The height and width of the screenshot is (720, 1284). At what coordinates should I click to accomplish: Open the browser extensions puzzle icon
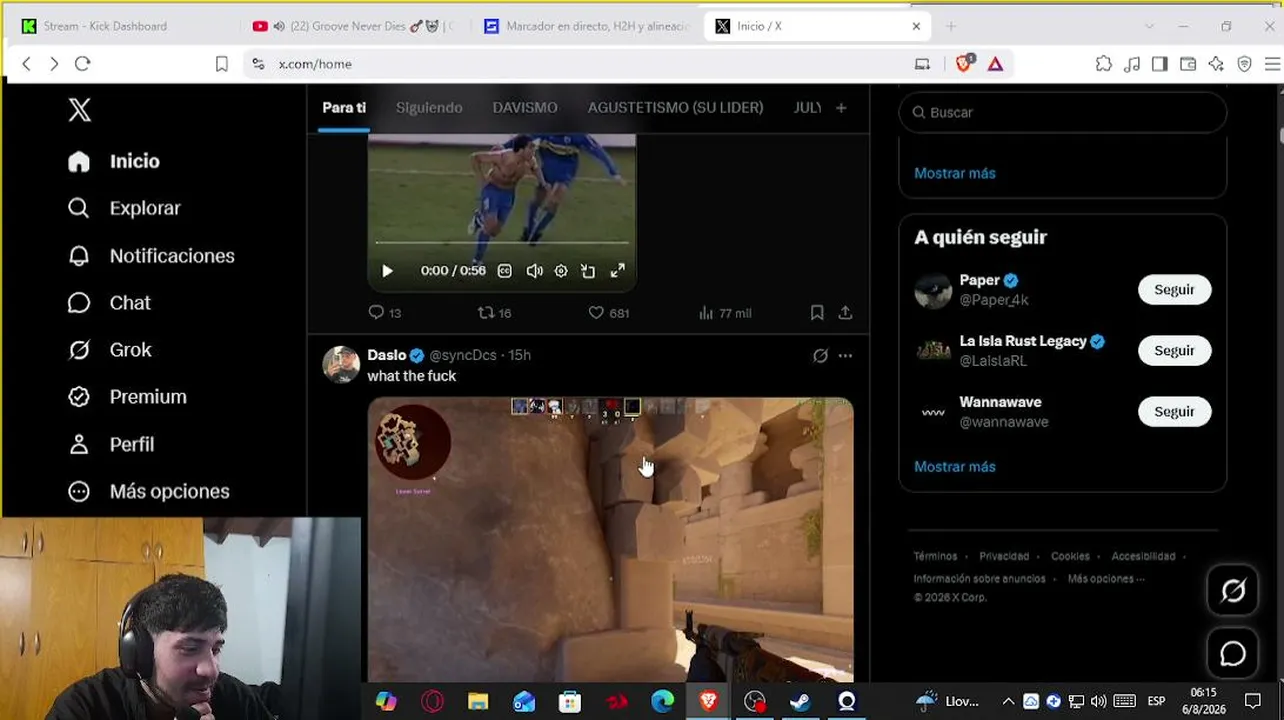point(1104,64)
